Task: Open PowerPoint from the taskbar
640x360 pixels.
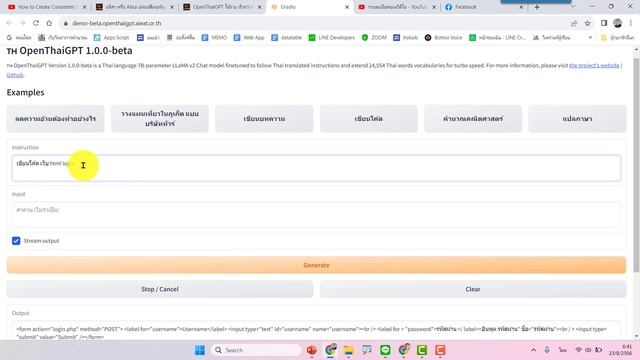Action: tap(311, 350)
